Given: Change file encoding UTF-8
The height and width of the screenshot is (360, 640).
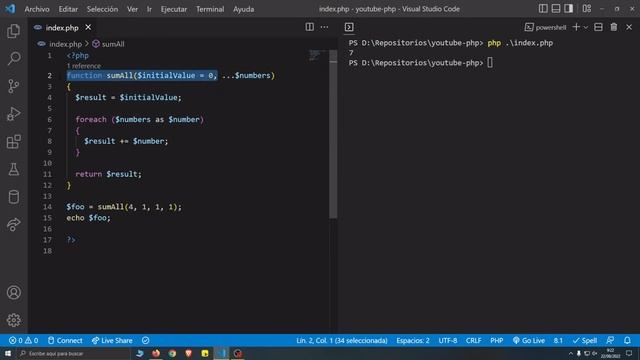Looking at the screenshot, I should 448,340.
